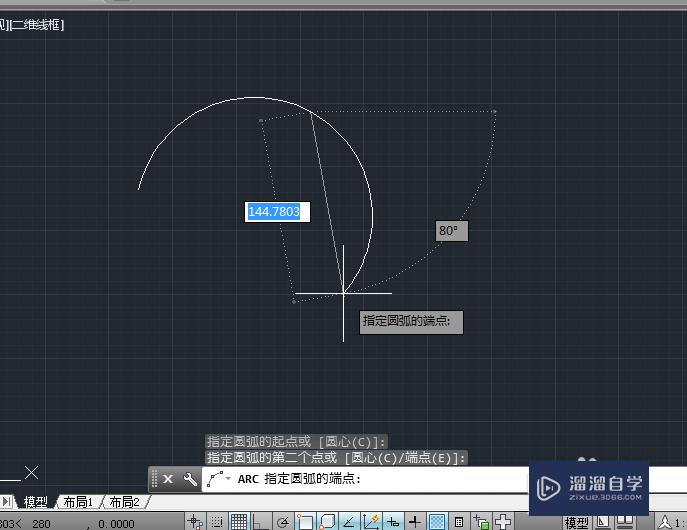This screenshot has width=687, height=530.
Task: Click the 80° angle dynamic input box
Action: [451, 231]
